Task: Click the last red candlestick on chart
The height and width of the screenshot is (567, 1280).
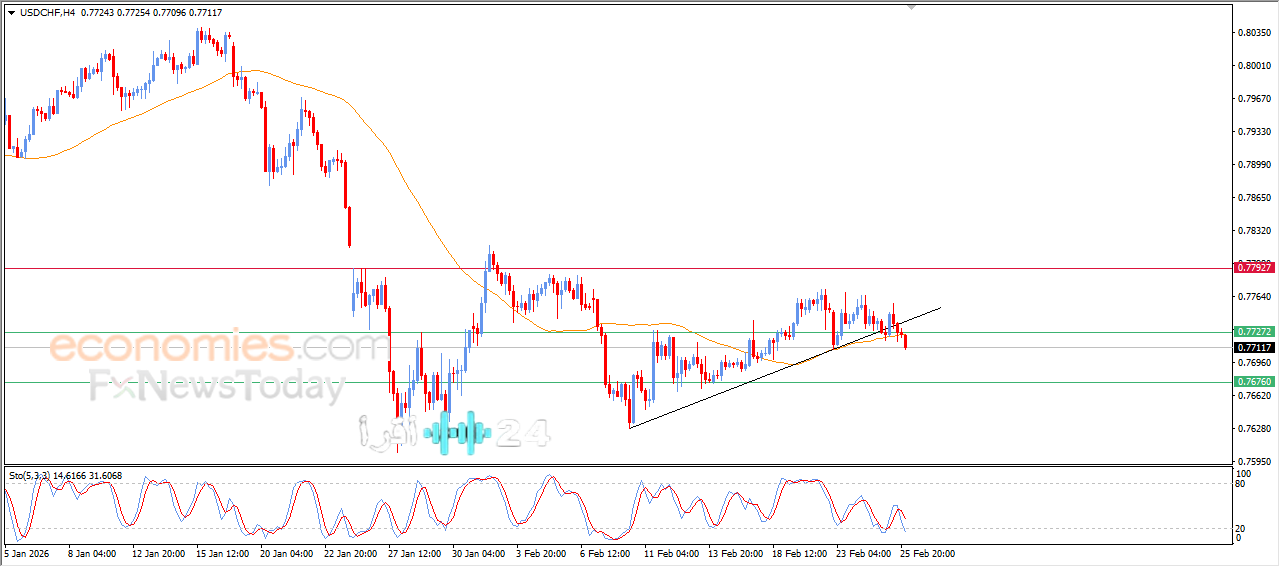Action: click(x=906, y=342)
